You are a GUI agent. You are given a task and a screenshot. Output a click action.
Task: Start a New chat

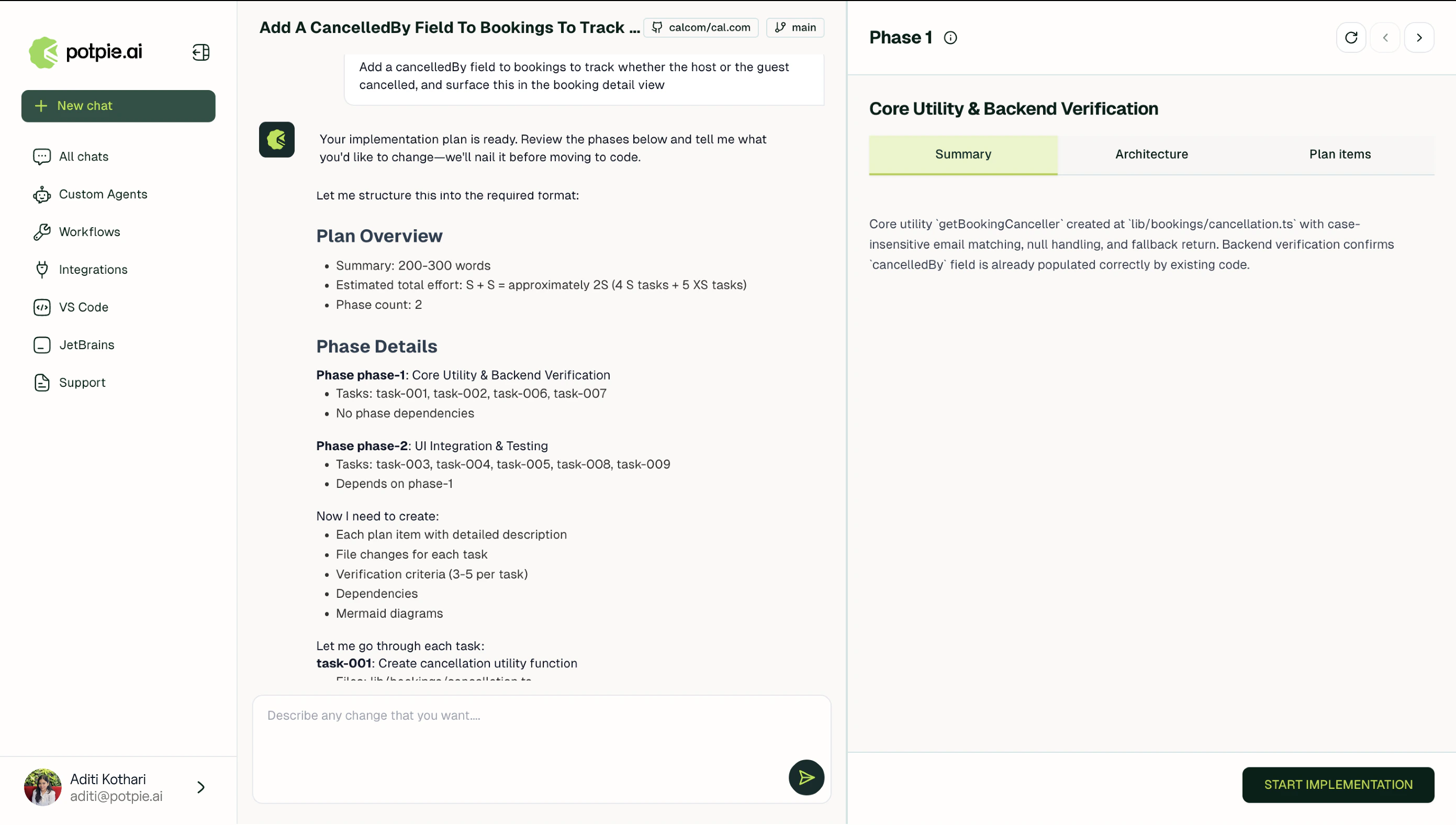(118, 106)
